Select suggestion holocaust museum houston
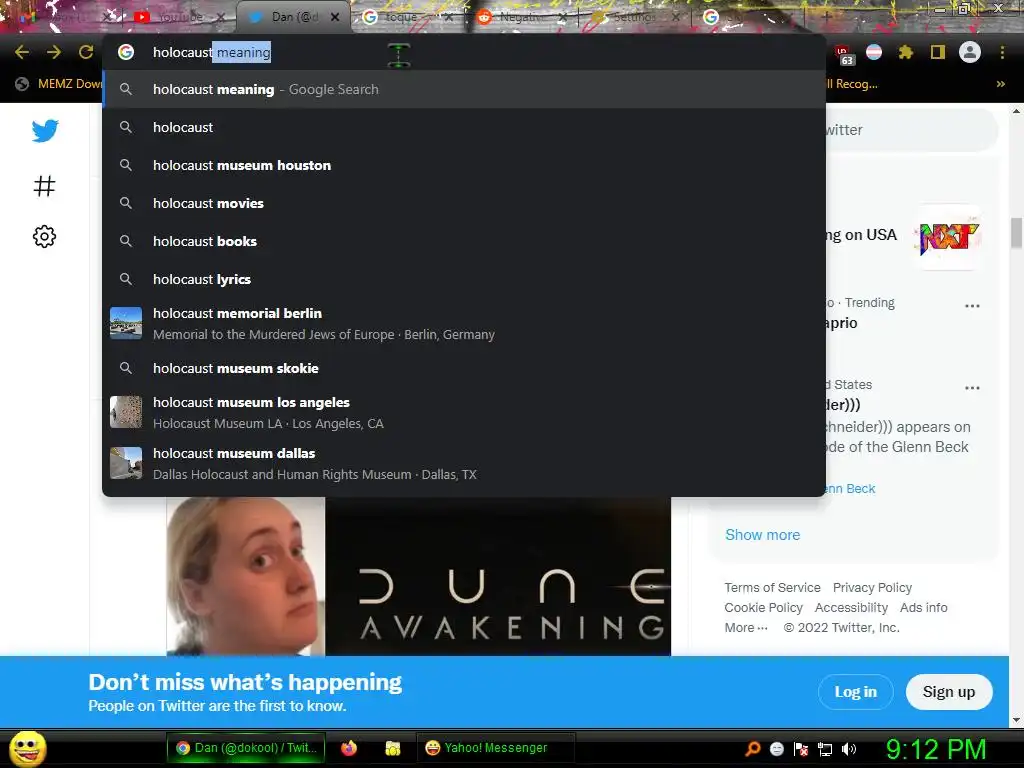Screen dimensions: 1024x768 [464, 165]
